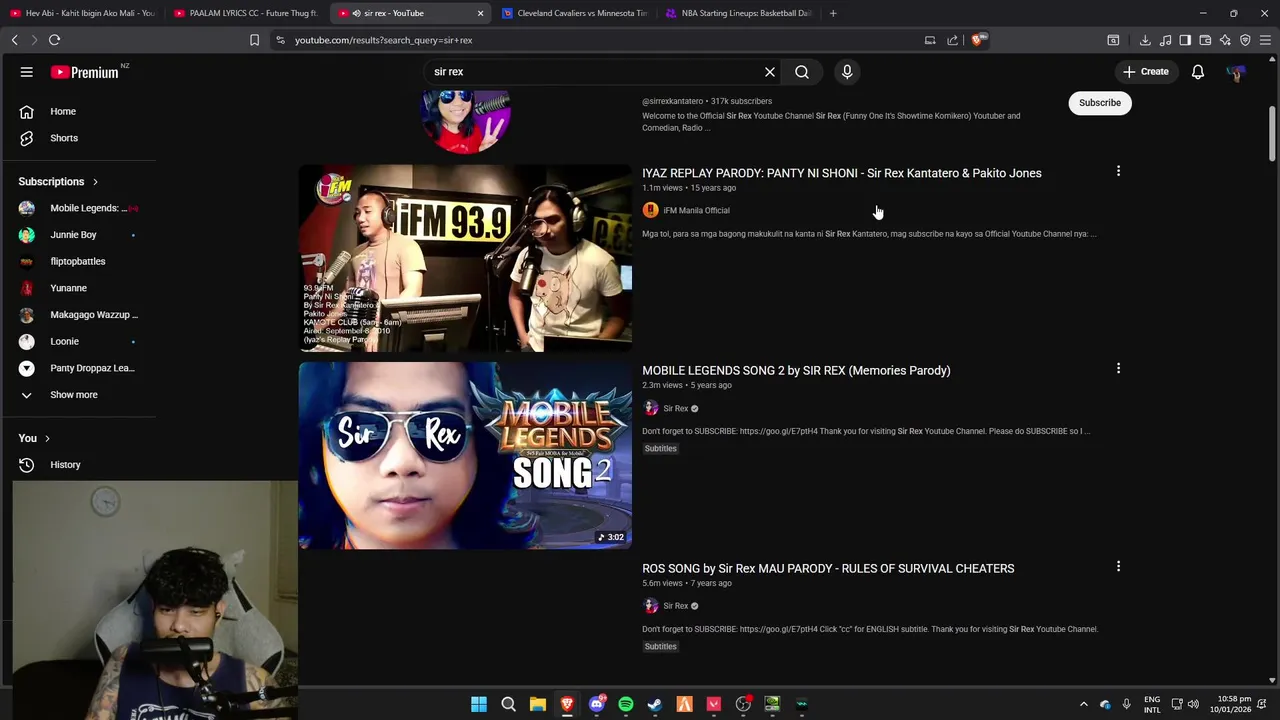Toggle the browser sidebar panel
The width and height of the screenshot is (1280, 720).
(1185, 40)
